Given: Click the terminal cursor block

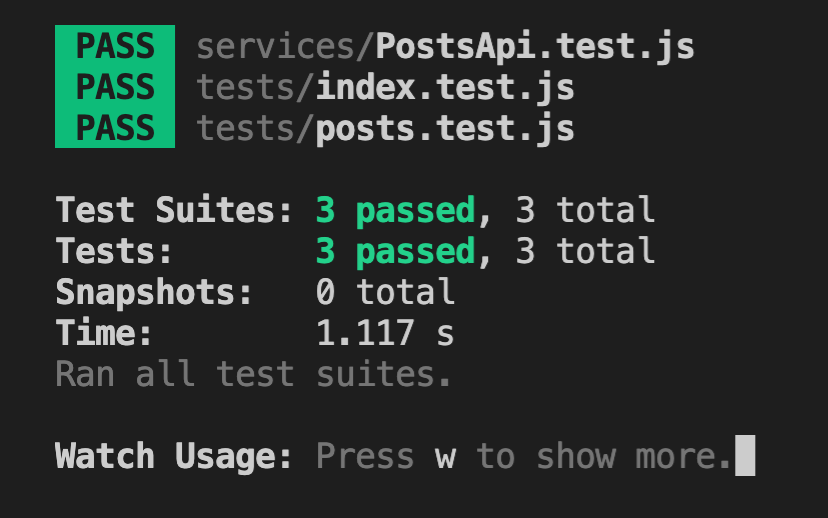Looking at the screenshot, I should pos(745,456).
